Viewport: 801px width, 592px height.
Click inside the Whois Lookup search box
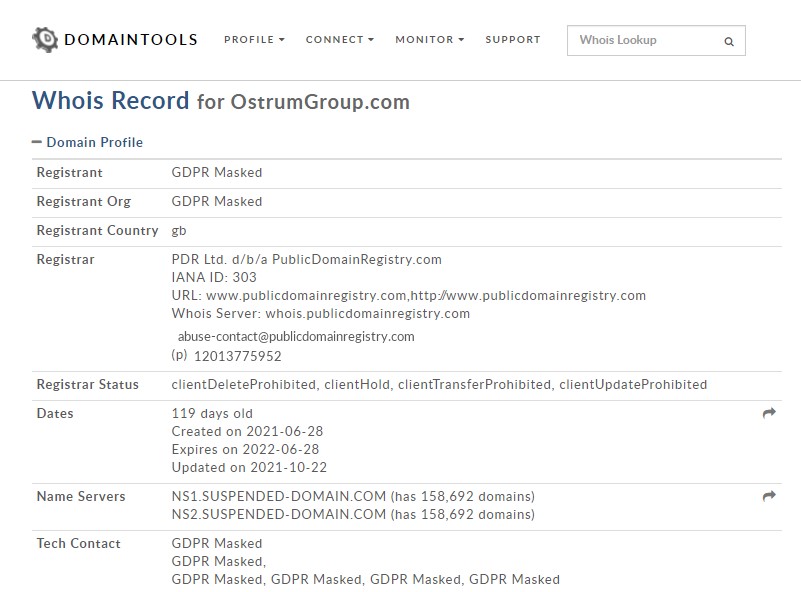[x=640, y=40]
